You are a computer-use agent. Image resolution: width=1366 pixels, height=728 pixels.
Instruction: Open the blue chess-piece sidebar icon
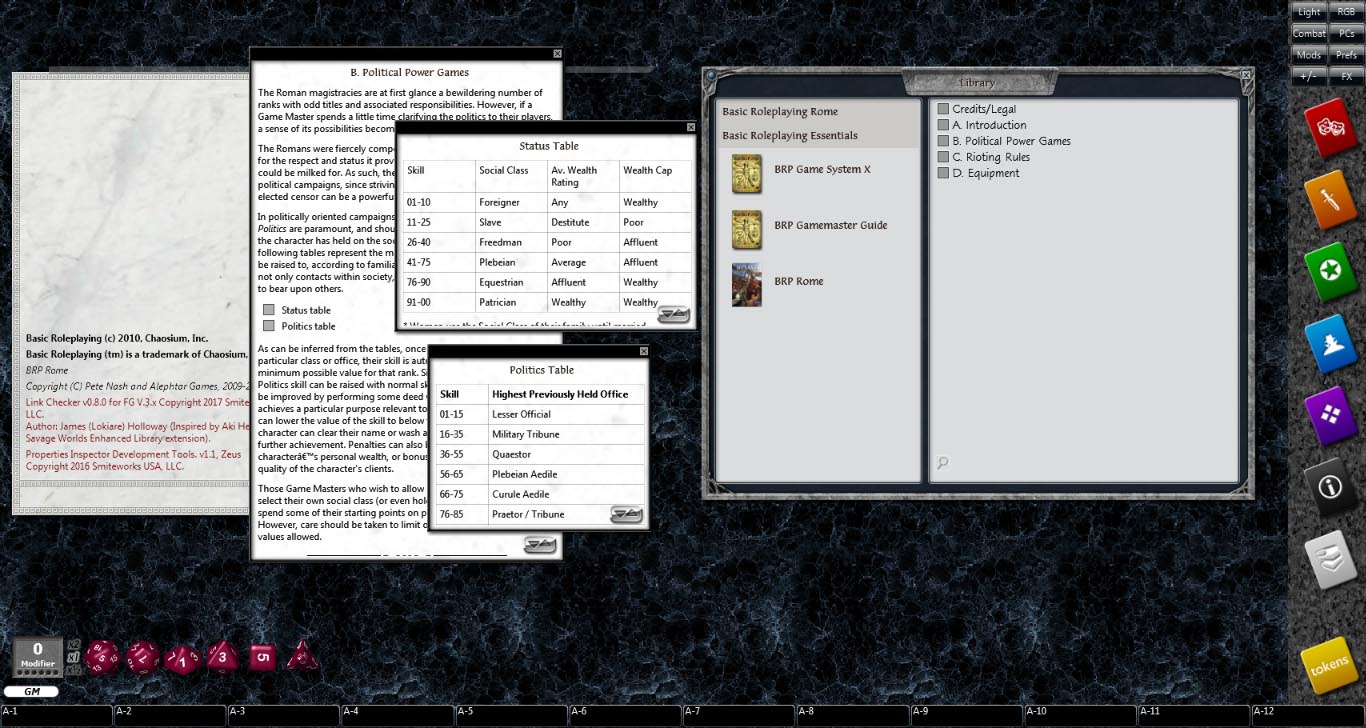pos(1332,343)
